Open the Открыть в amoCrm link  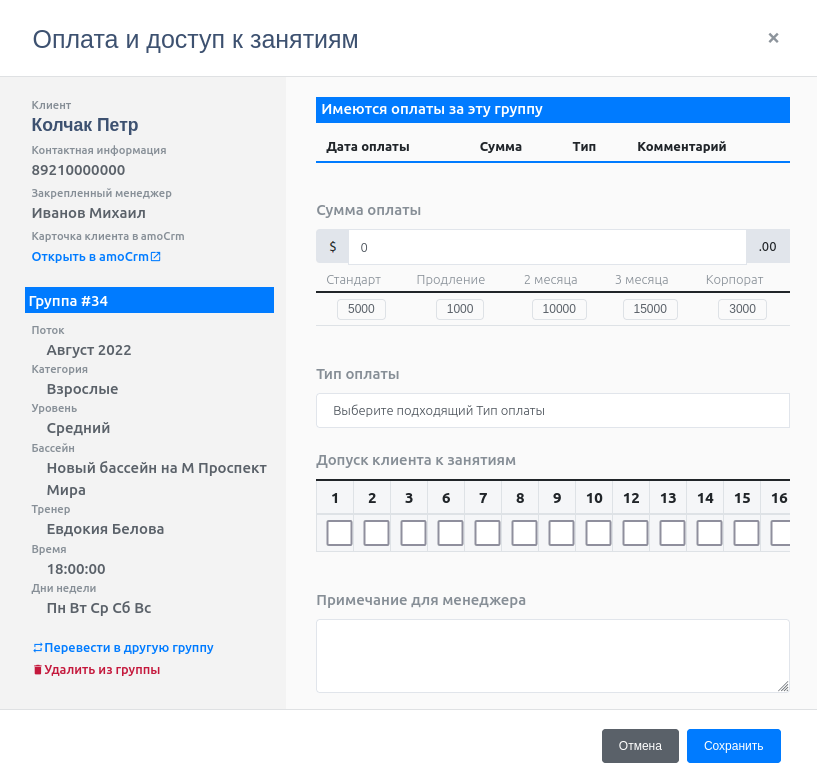coord(90,256)
